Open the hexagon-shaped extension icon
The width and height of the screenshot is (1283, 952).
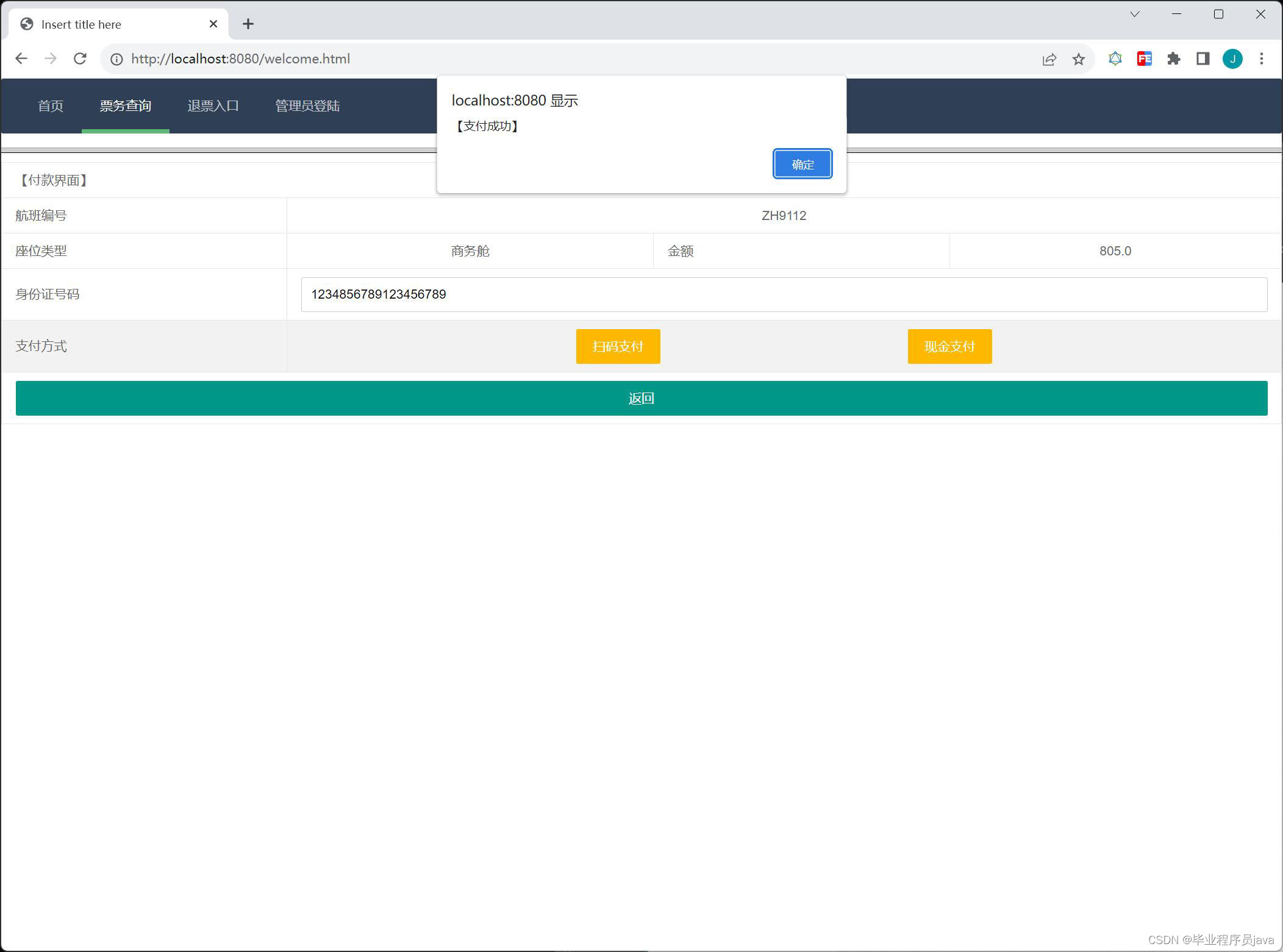pos(1115,59)
